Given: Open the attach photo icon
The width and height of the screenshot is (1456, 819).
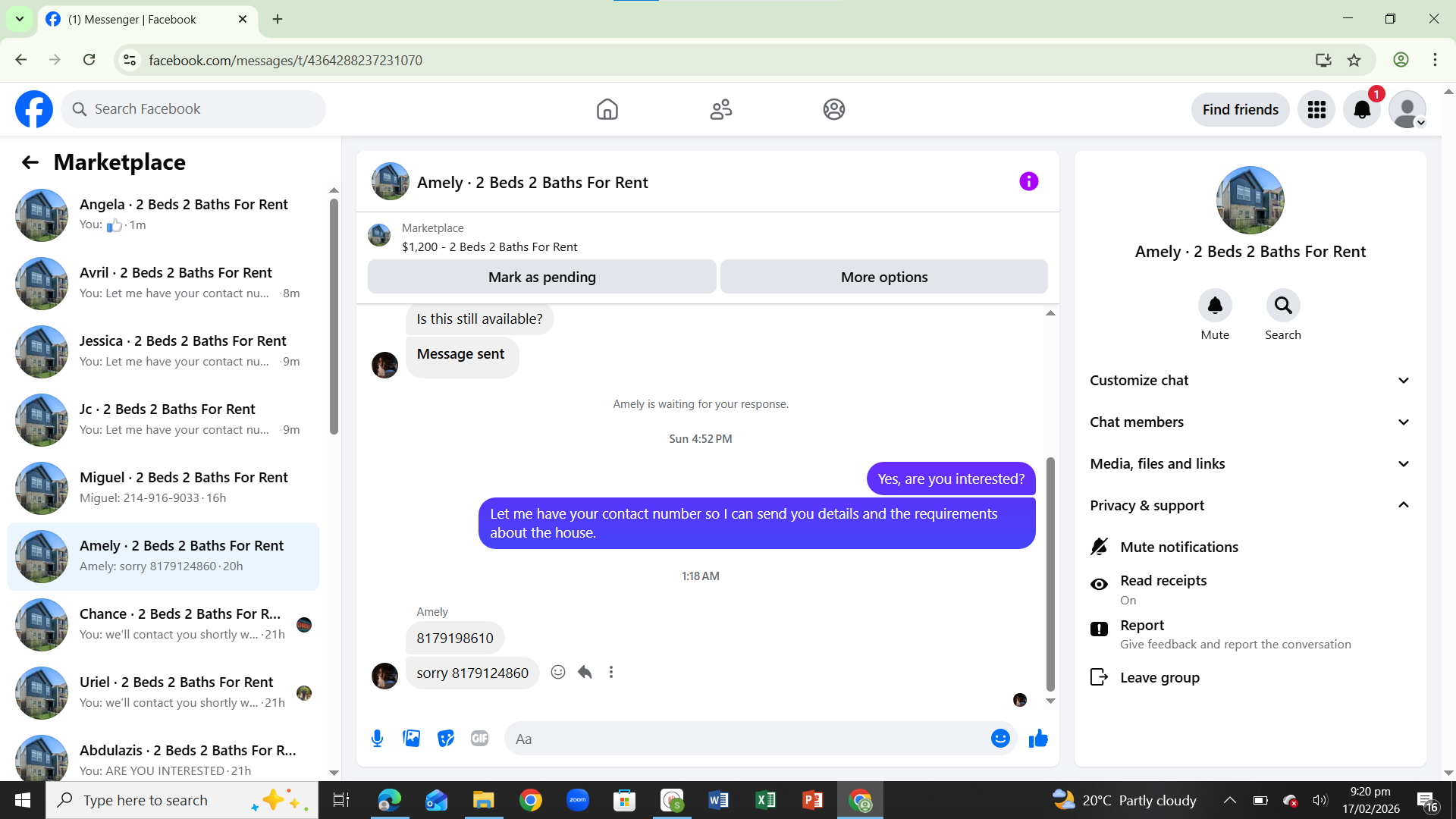Looking at the screenshot, I should click(411, 739).
